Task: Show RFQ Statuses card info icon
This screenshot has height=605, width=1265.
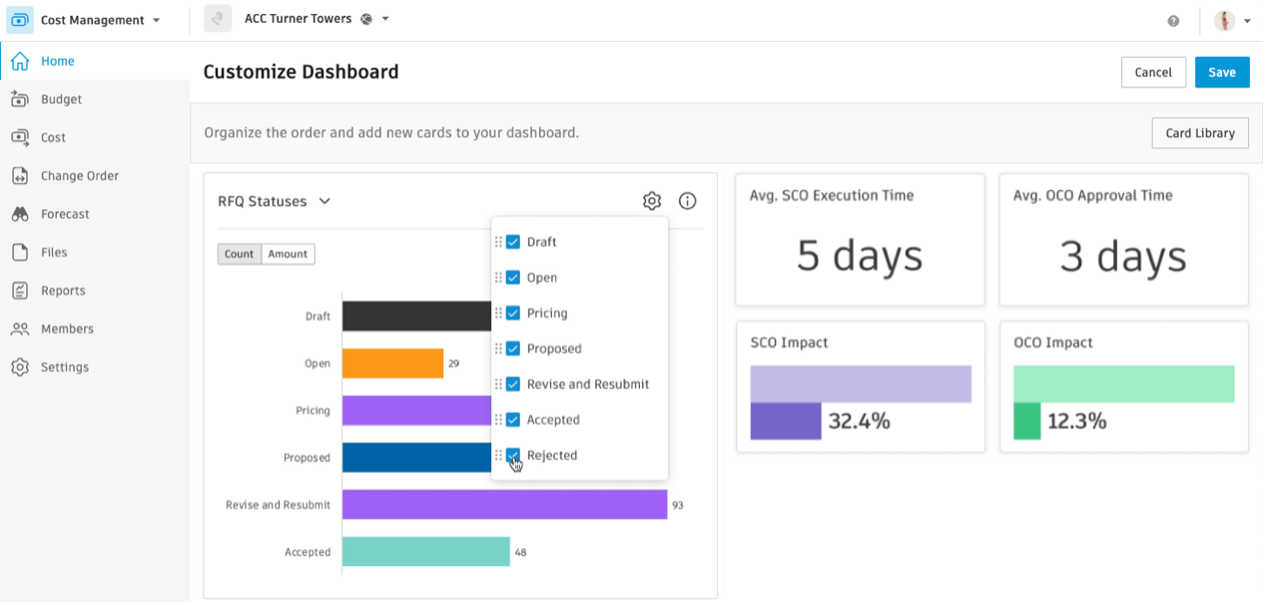Action: 688,201
